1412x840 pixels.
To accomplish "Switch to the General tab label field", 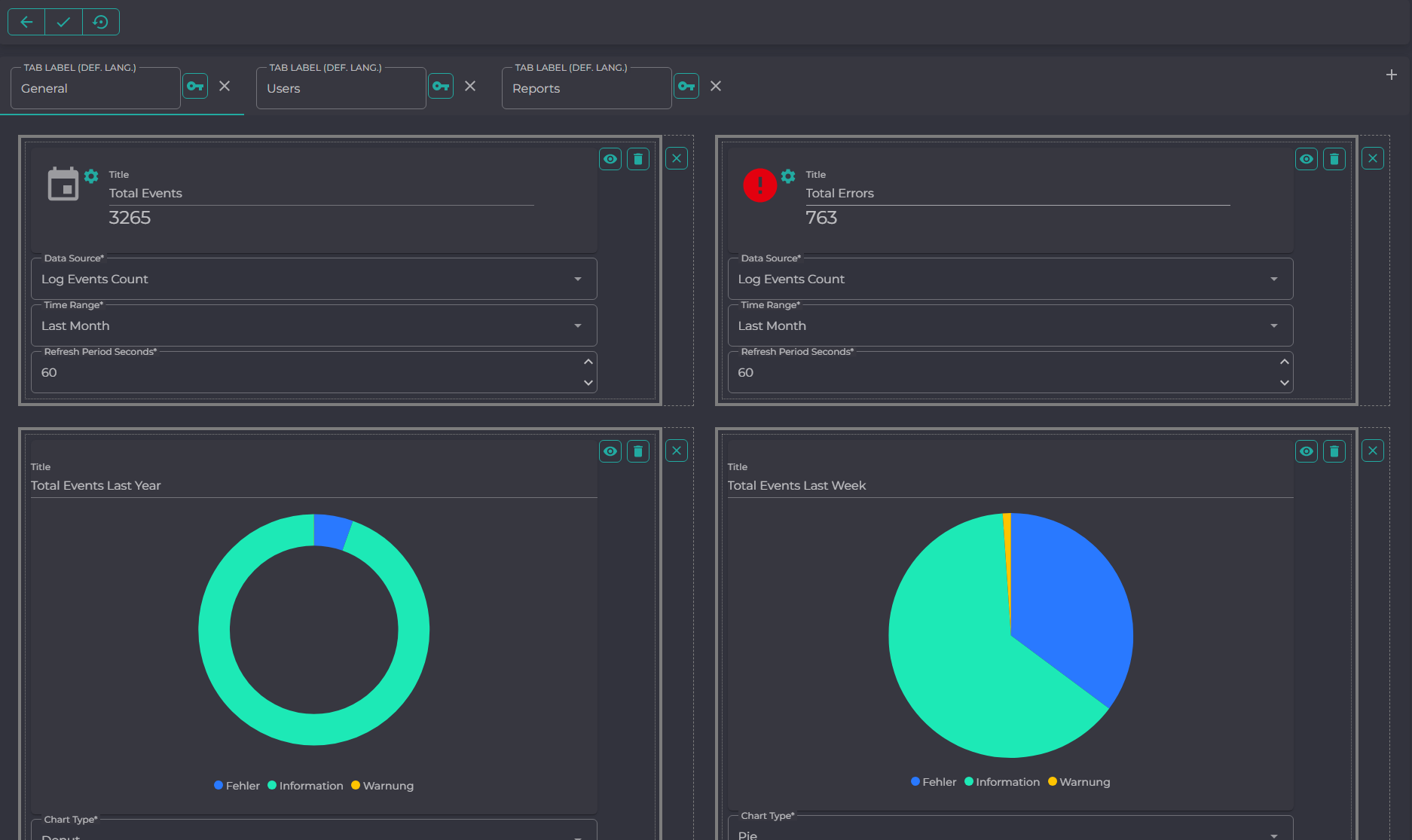I will pyautogui.click(x=96, y=88).
